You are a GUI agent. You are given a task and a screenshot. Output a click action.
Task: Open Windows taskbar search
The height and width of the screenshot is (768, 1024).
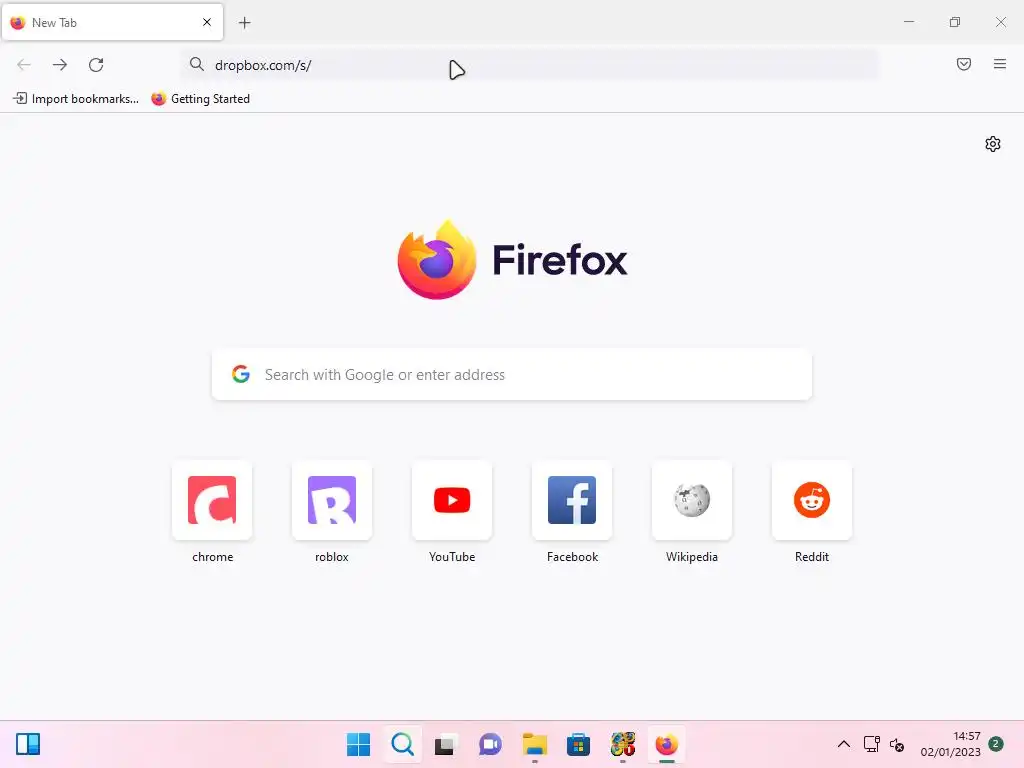pos(402,744)
